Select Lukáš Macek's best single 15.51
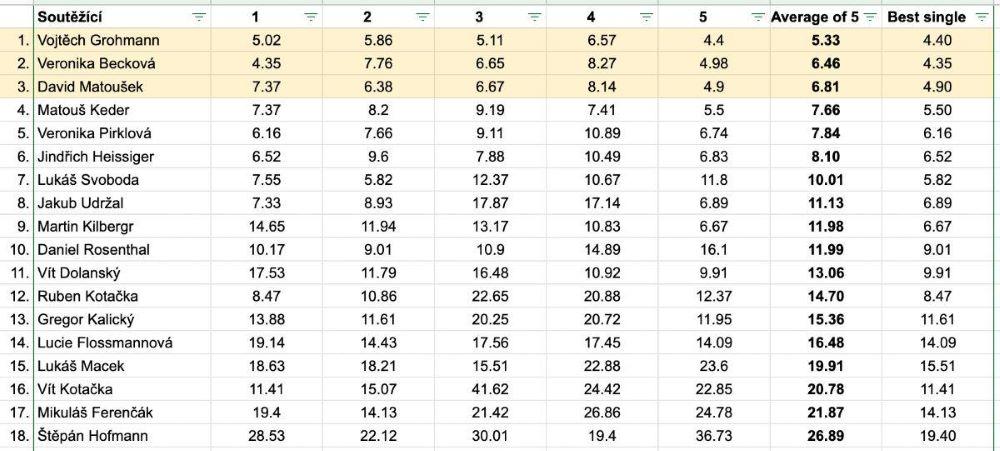1000x451 pixels. [x=937, y=366]
